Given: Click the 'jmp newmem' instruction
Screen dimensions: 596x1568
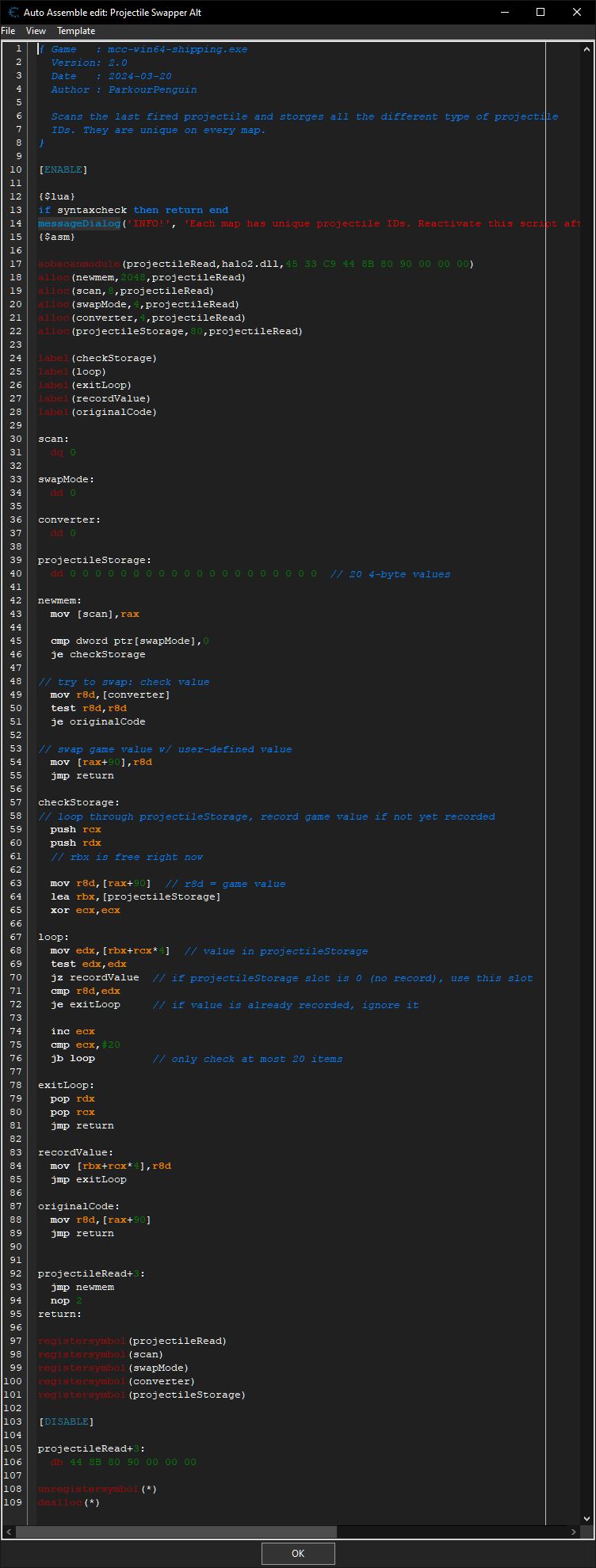Looking at the screenshot, I should (82, 1288).
